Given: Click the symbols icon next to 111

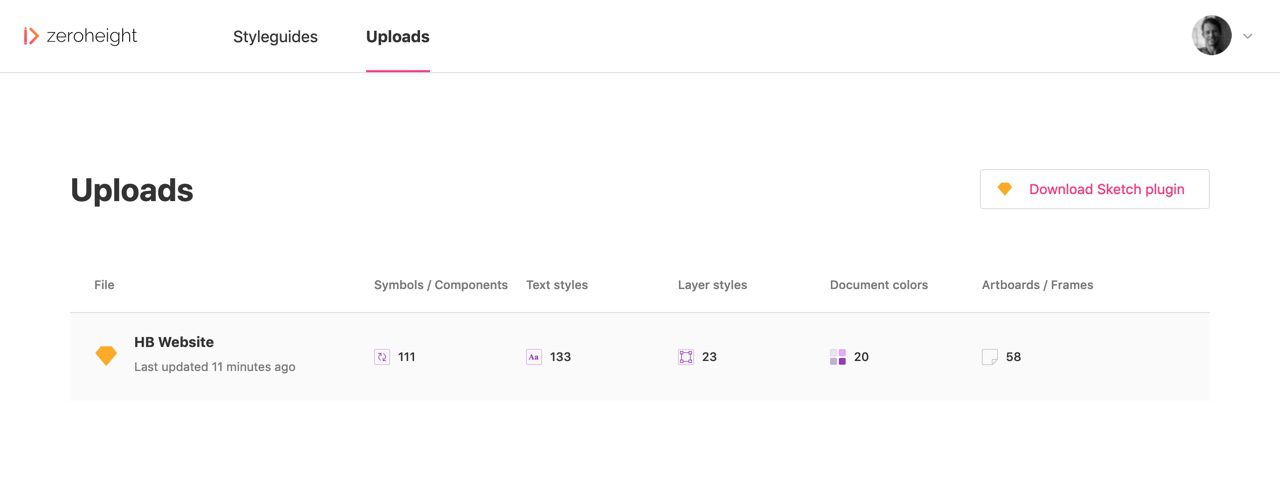Looking at the screenshot, I should tap(382, 357).
